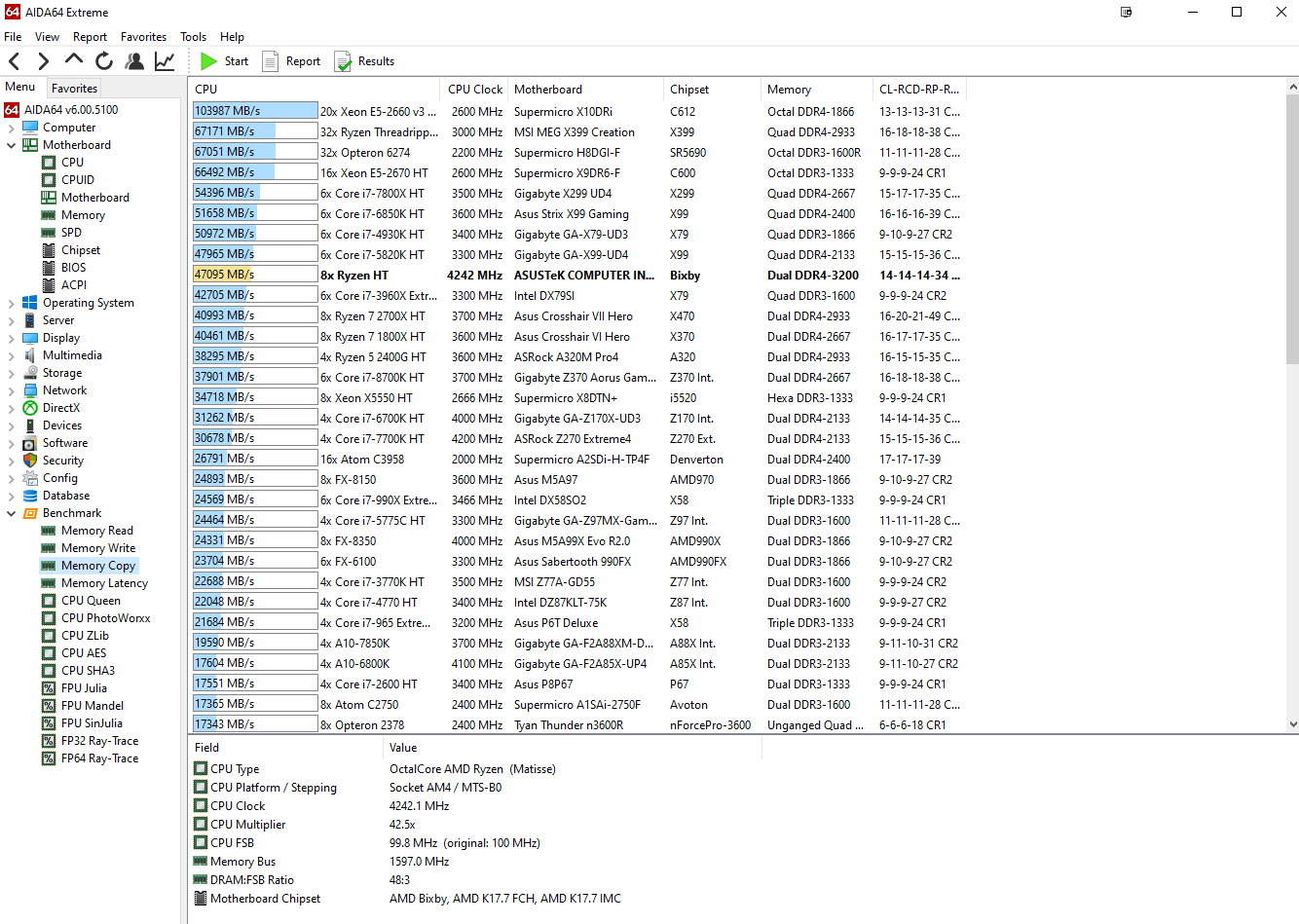Open the Results toolbar button
Viewport: 1299px width, 924px height.
pos(364,61)
